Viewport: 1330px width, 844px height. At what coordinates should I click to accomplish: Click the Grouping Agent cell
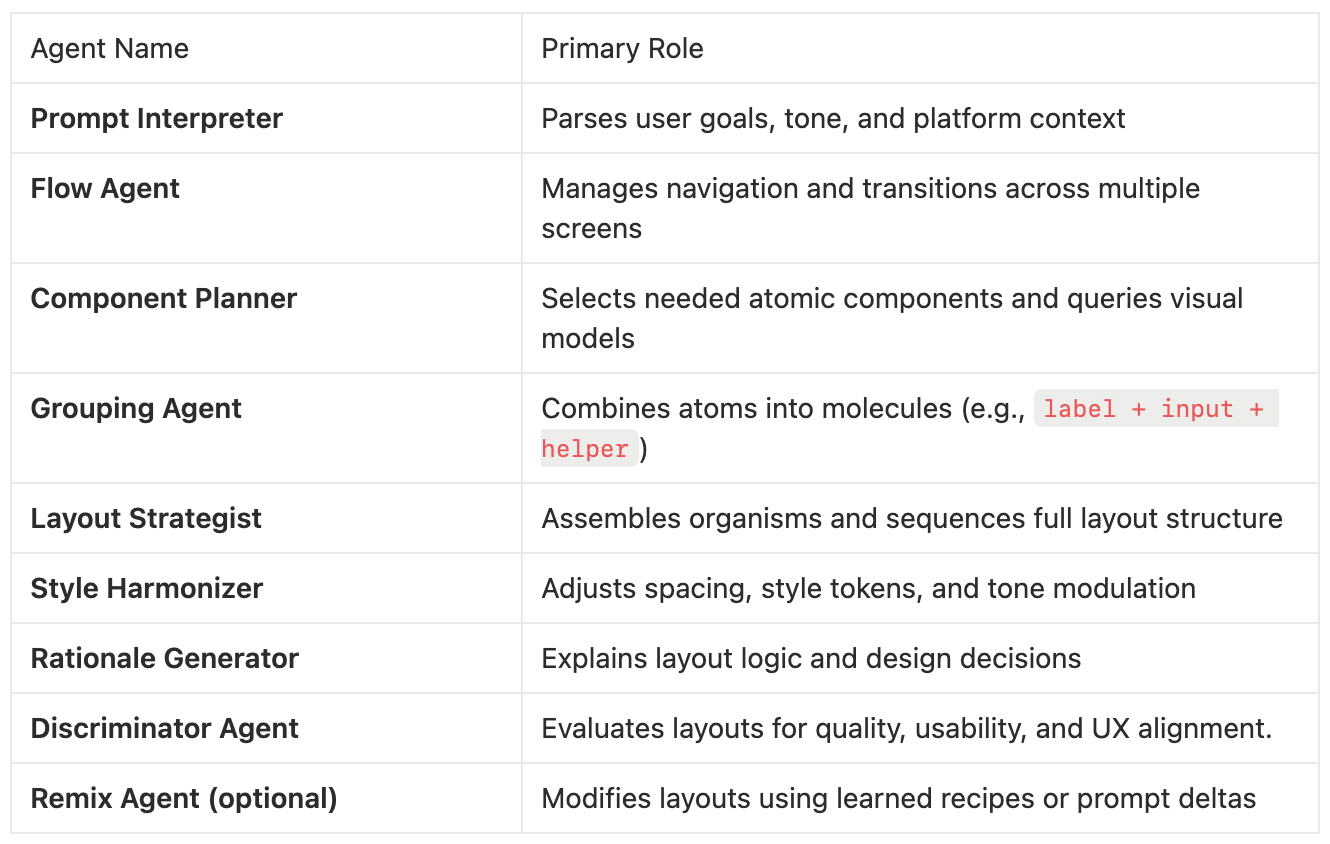pyautogui.click(x=136, y=409)
